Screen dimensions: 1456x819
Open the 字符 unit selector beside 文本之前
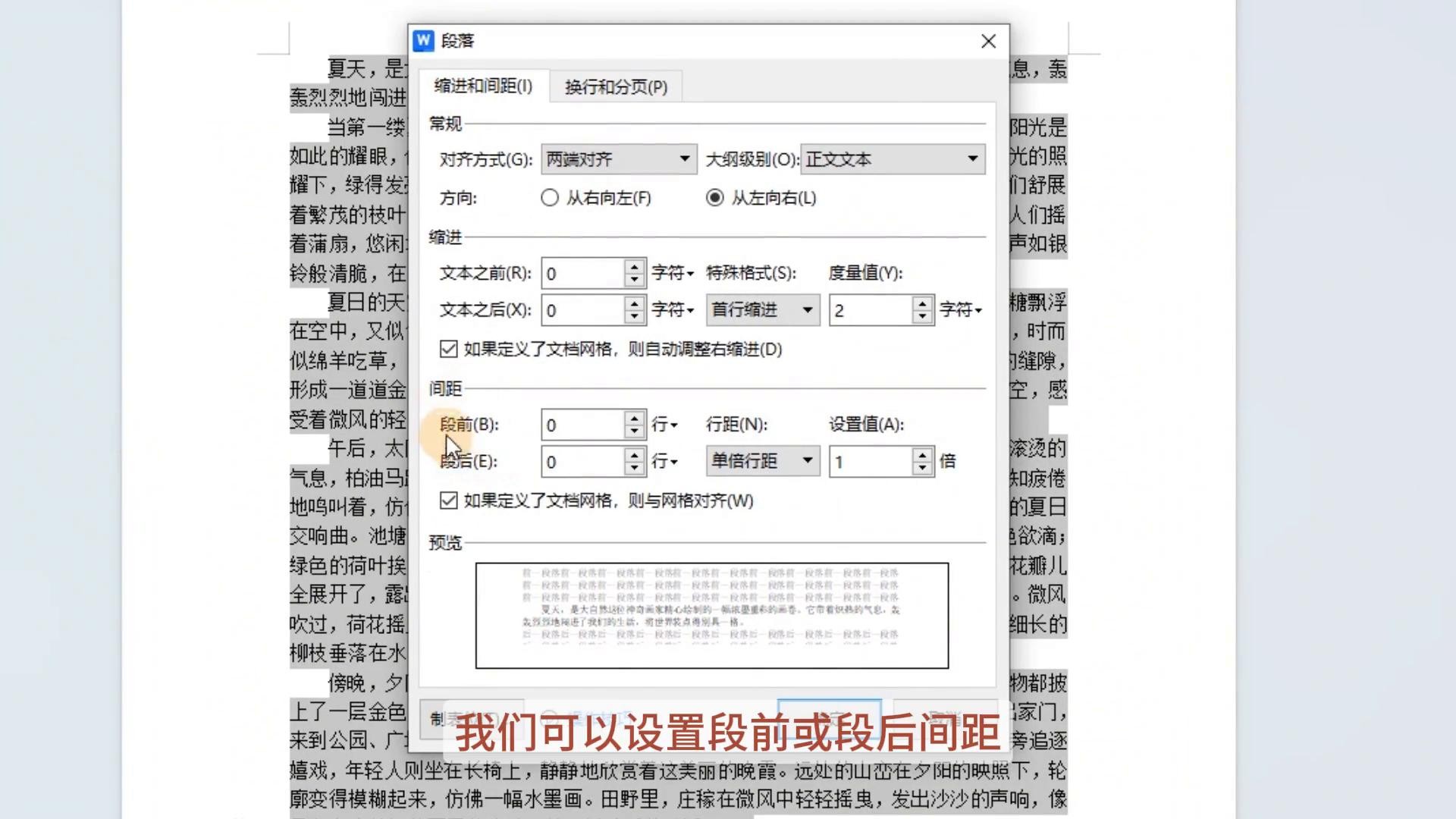click(673, 273)
